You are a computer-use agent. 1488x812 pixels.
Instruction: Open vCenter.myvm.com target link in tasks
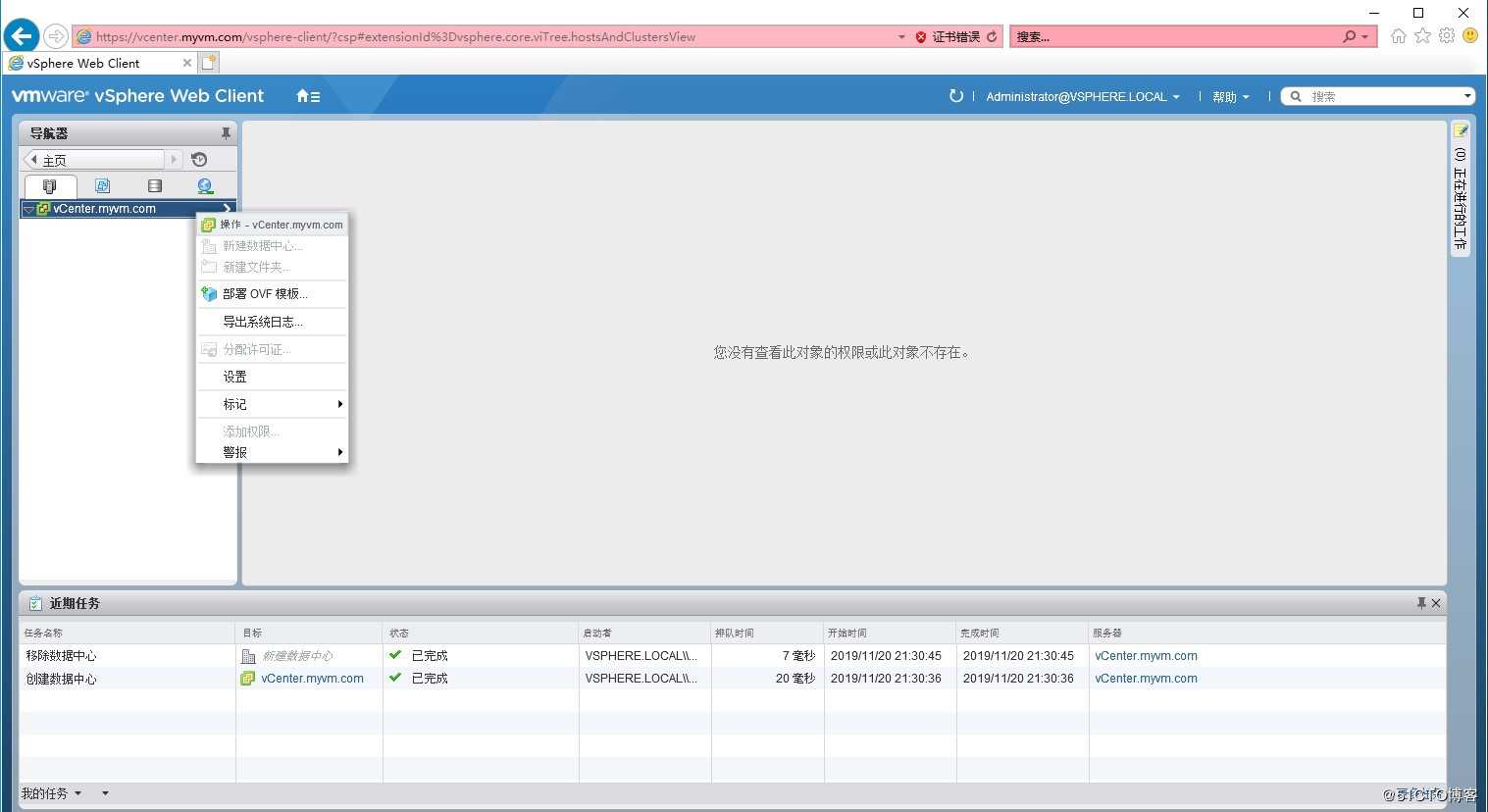[312, 679]
